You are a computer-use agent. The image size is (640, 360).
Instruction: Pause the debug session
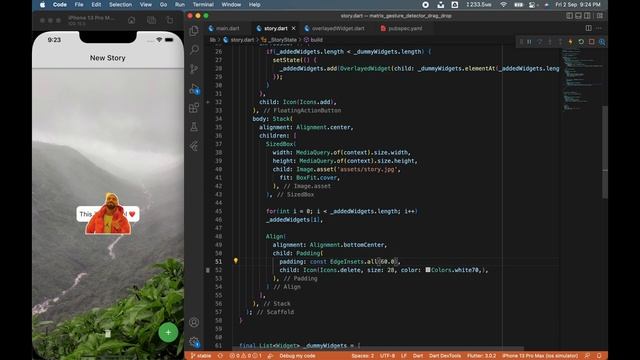click(x=529, y=42)
